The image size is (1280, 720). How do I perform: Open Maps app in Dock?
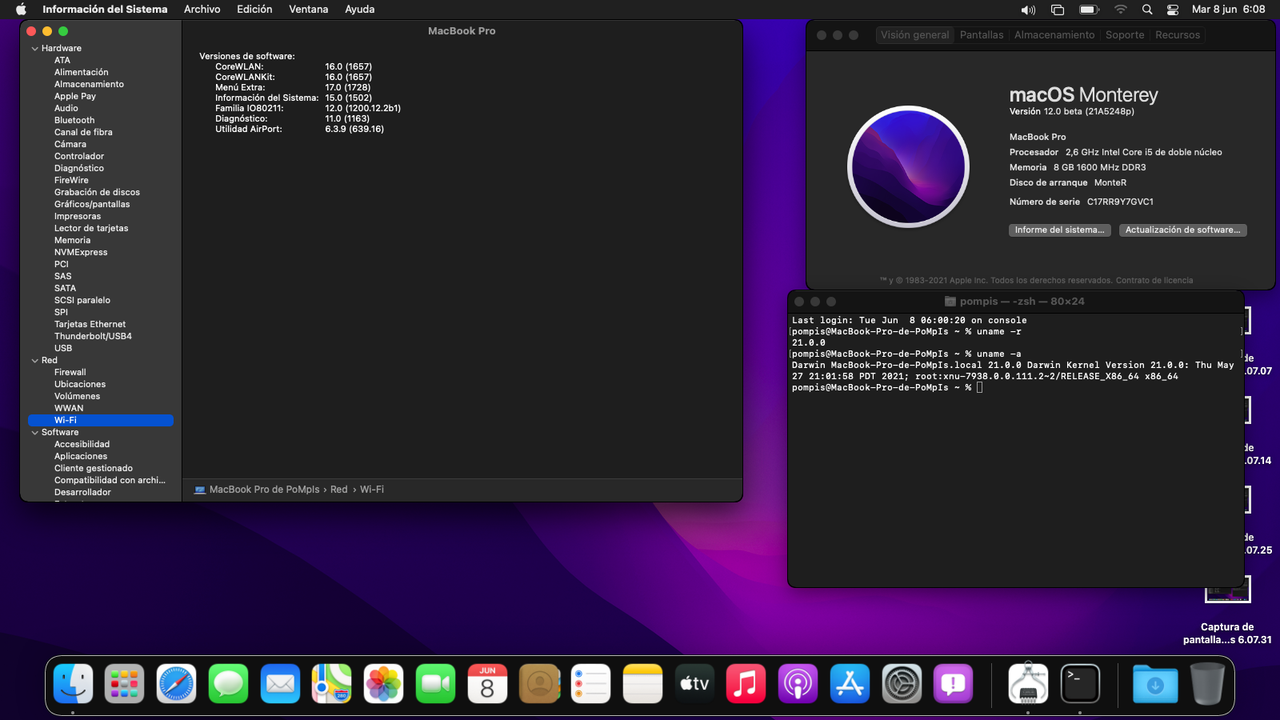pos(332,684)
